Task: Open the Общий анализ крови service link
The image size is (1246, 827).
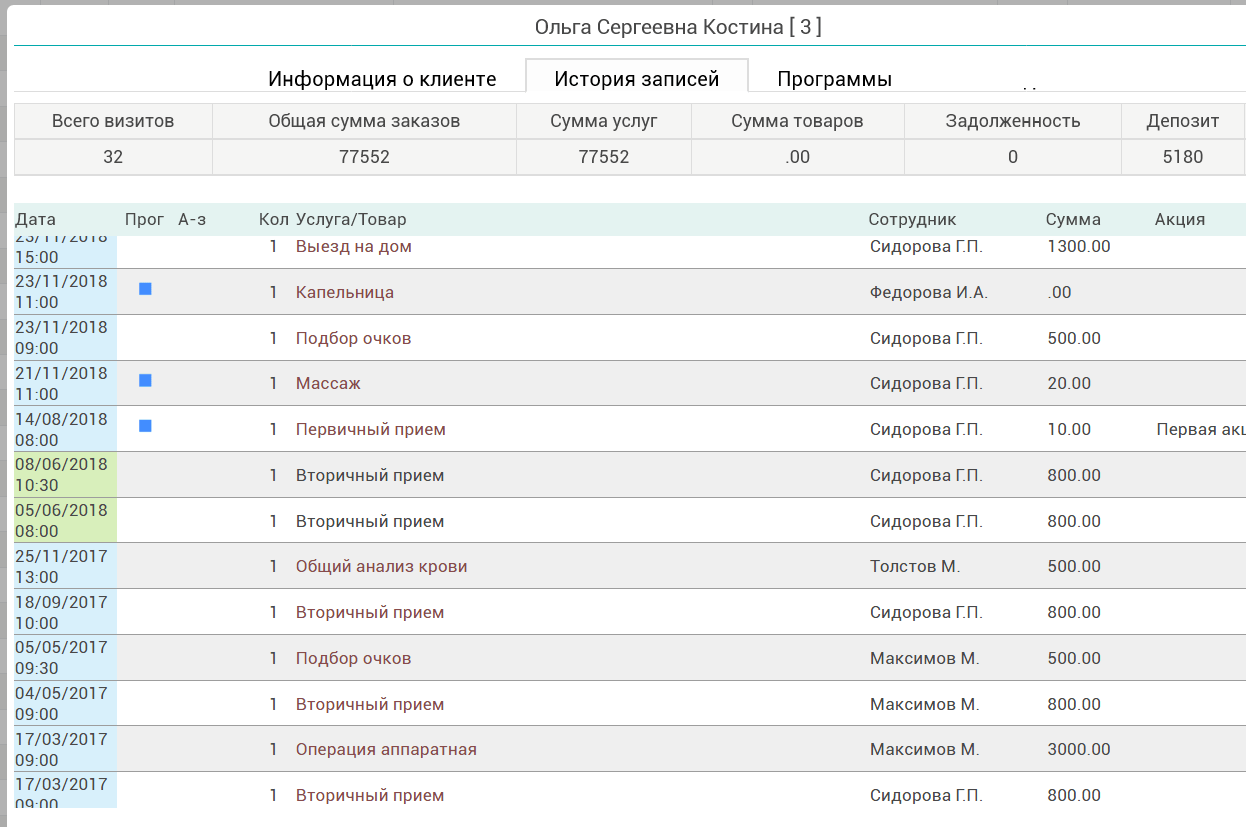Action: tap(382, 566)
